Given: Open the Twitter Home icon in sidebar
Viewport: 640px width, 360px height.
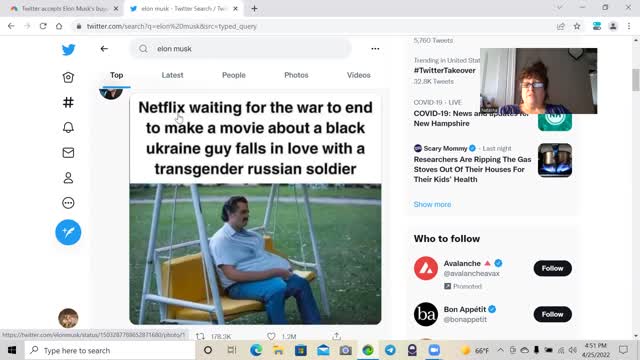Looking at the screenshot, I should click(x=68, y=77).
